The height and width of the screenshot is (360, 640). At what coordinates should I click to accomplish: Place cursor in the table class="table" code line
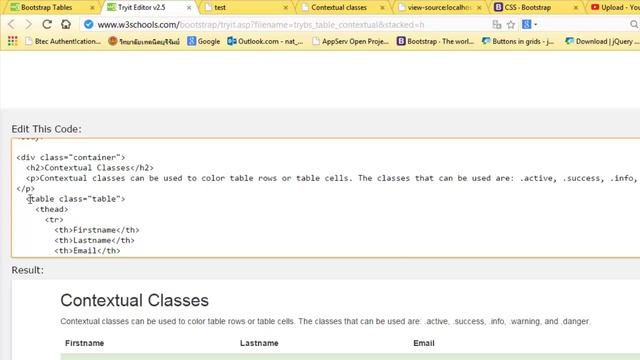76,199
